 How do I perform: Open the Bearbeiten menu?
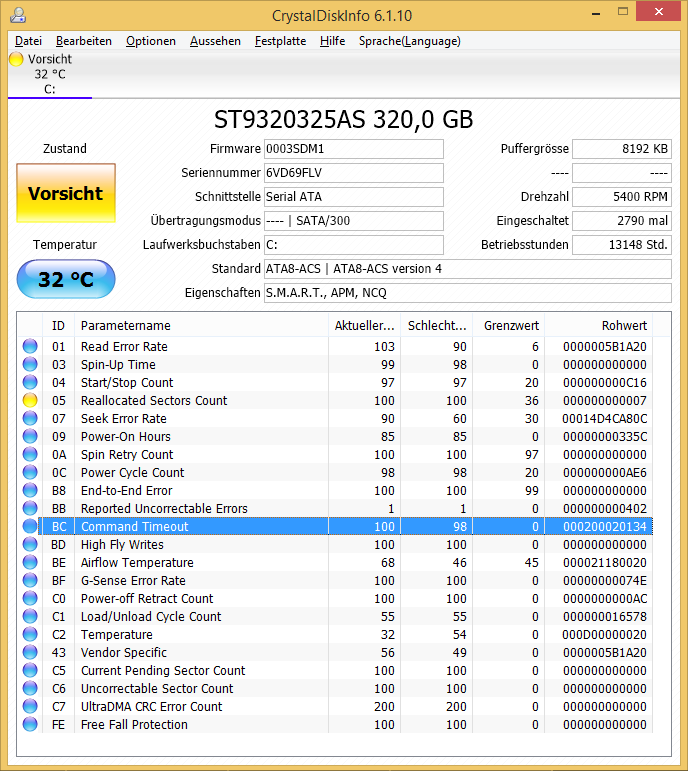tap(84, 41)
